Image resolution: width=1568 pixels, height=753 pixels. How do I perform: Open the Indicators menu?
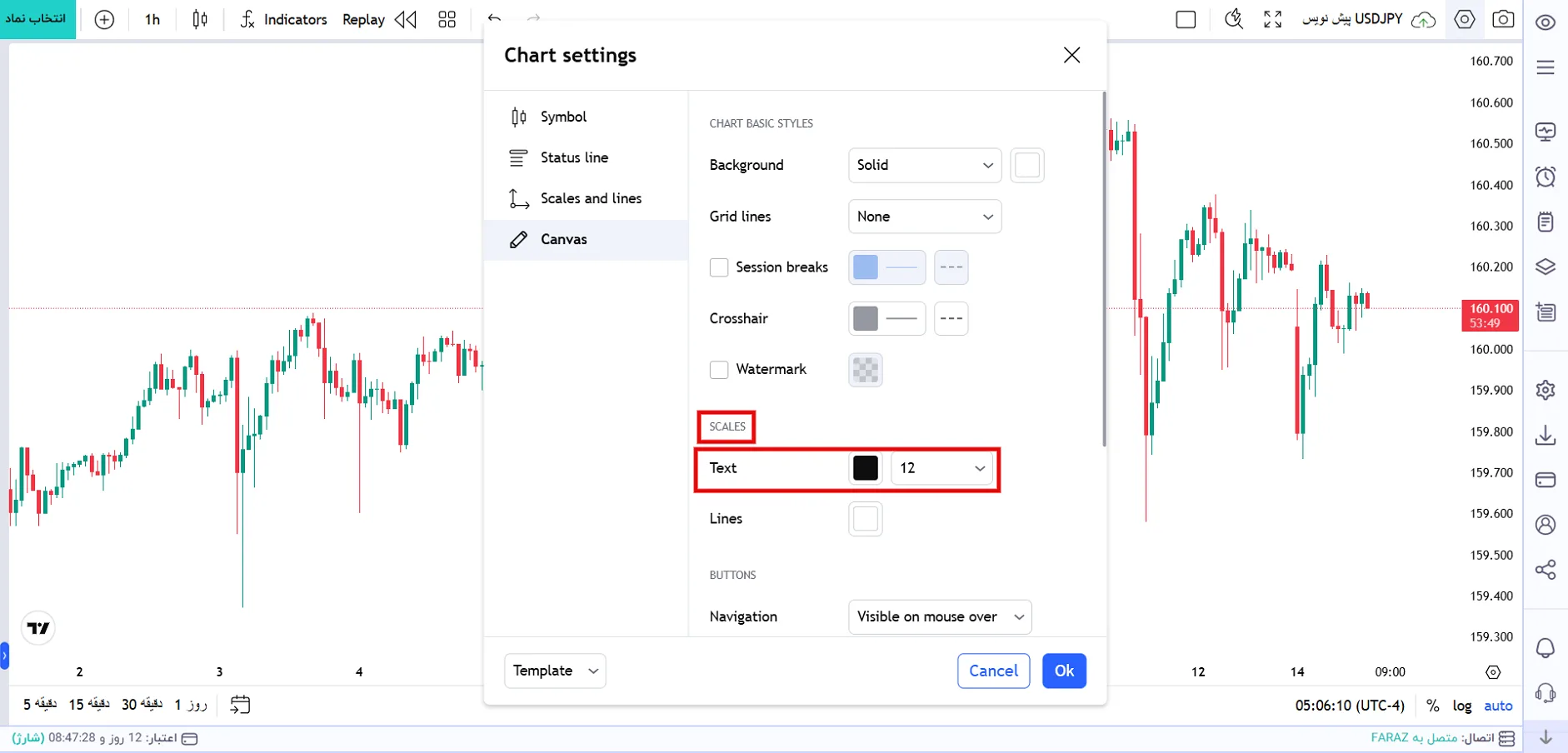[x=283, y=19]
